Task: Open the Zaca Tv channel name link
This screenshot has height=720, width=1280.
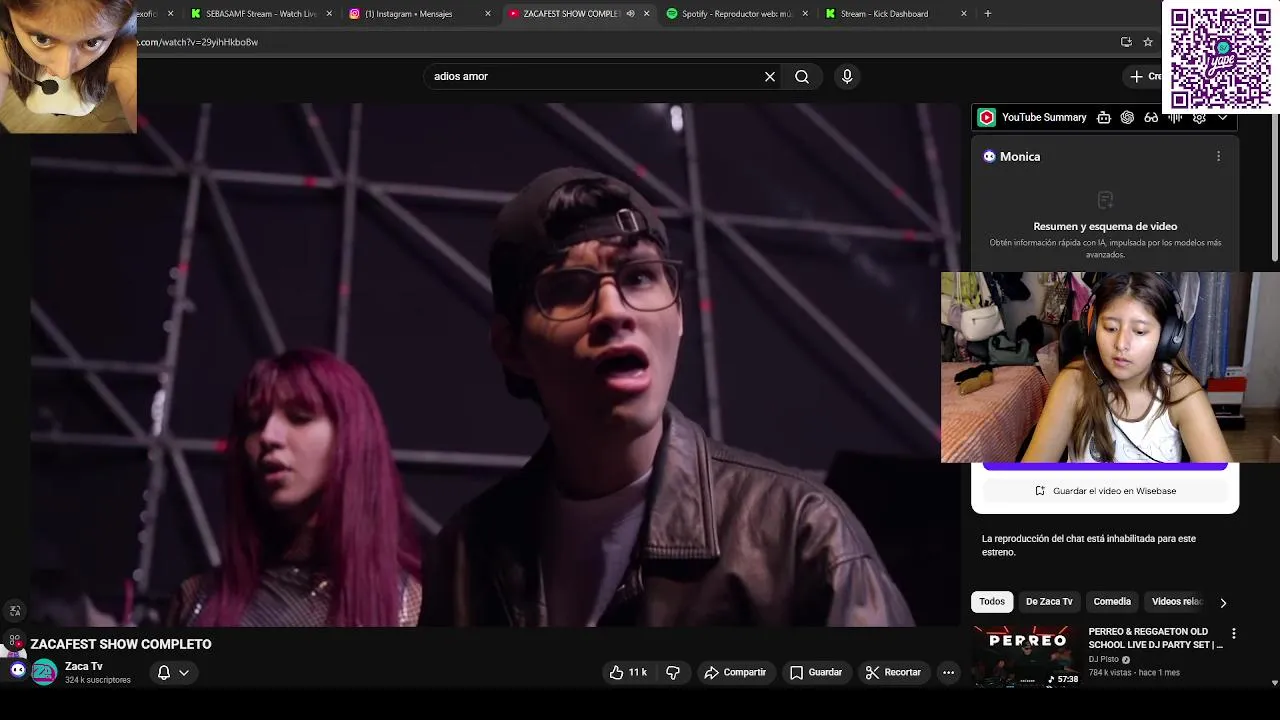Action: 84,666
